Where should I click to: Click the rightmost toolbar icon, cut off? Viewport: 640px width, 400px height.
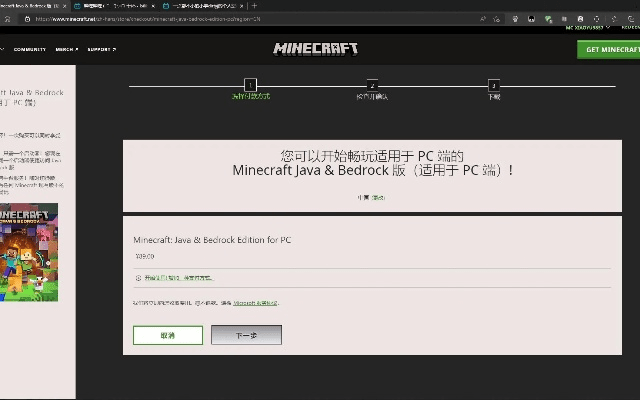pyautogui.click(x=631, y=19)
